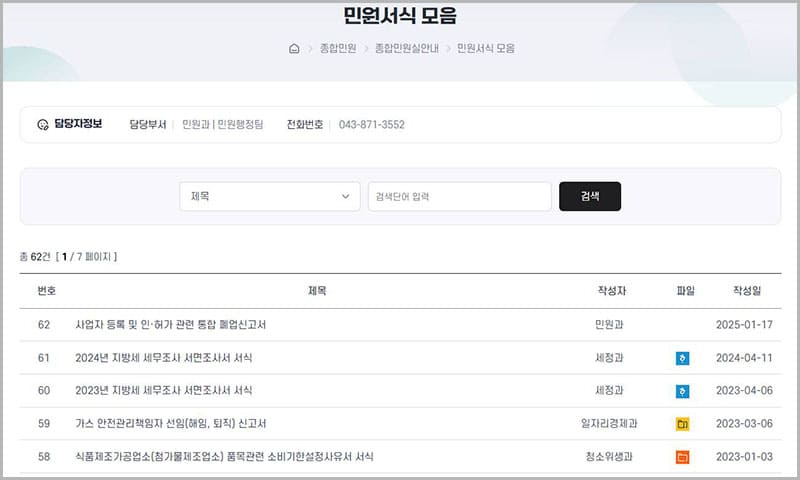This screenshot has height=480, width=800.
Task: Download the file attached to post 61
Action: tap(682, 358)
